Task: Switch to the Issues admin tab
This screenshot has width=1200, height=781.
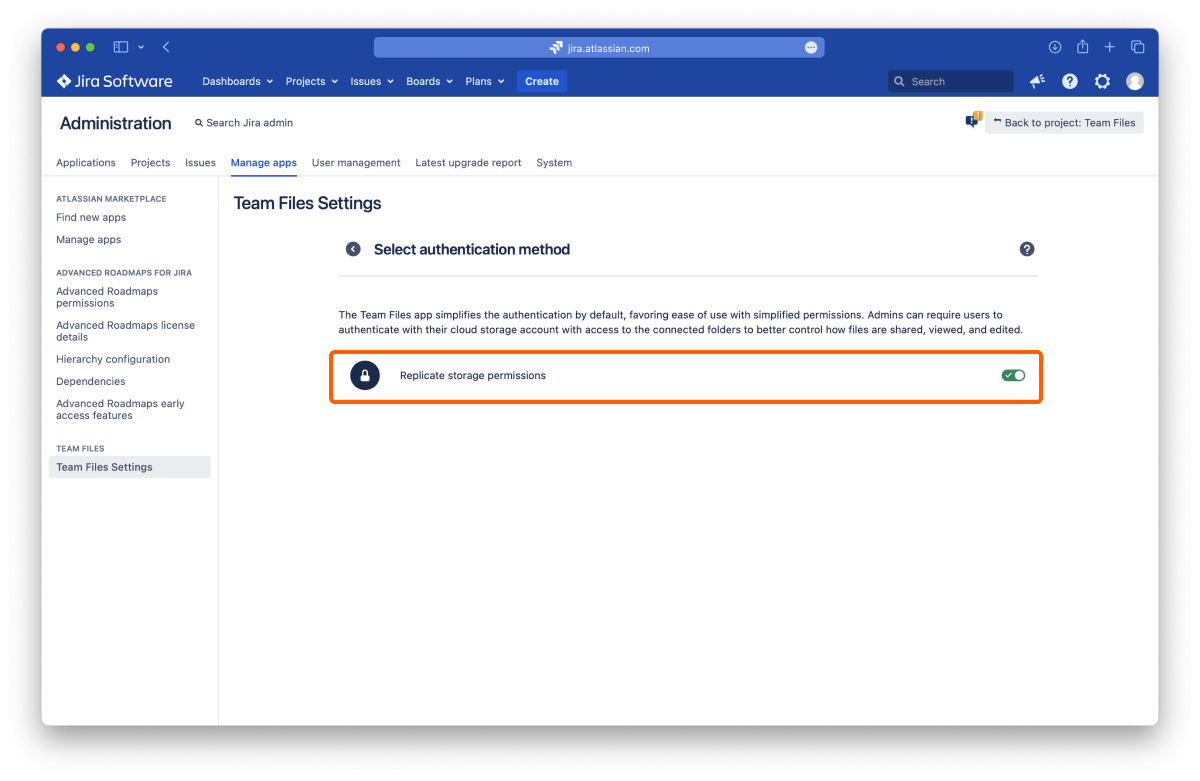Action: point(200,162)
